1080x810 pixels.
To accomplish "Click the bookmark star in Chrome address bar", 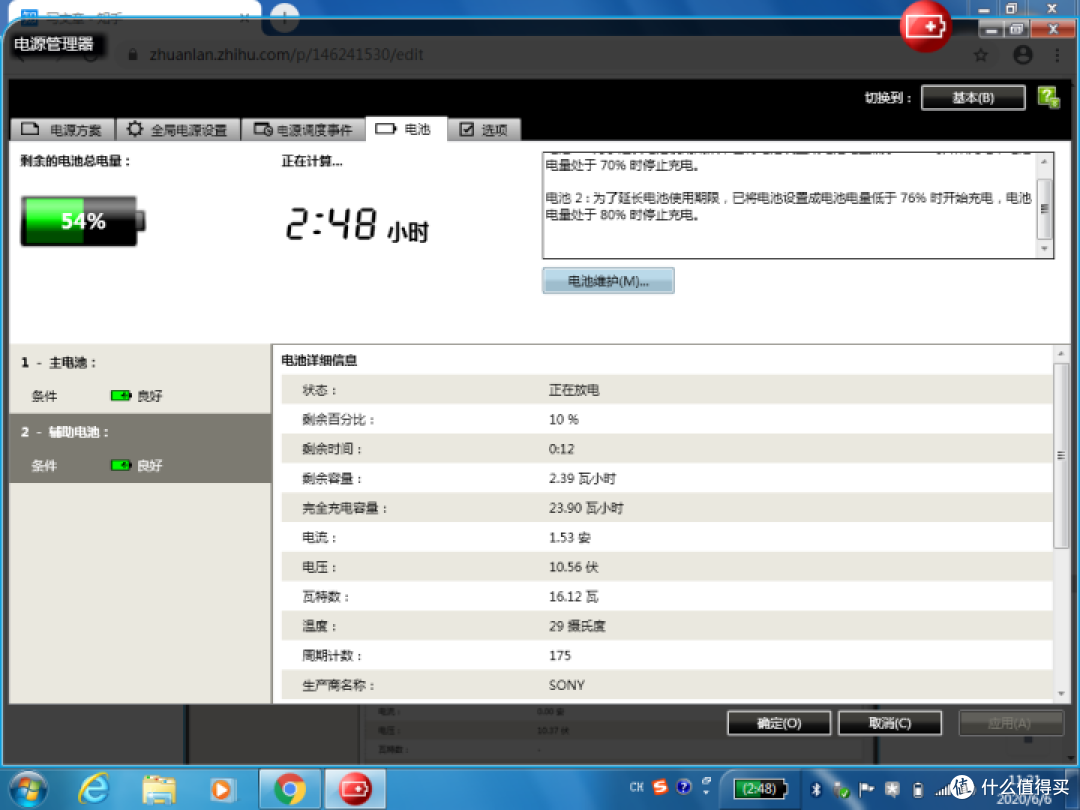I will pos(981,55).
